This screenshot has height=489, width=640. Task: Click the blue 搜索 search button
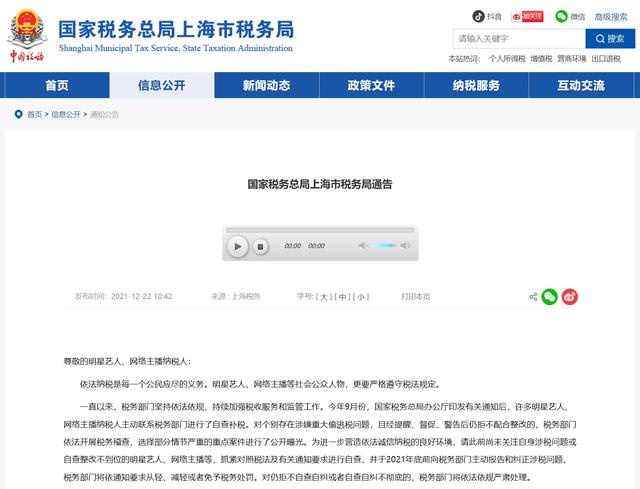(610, 39)
